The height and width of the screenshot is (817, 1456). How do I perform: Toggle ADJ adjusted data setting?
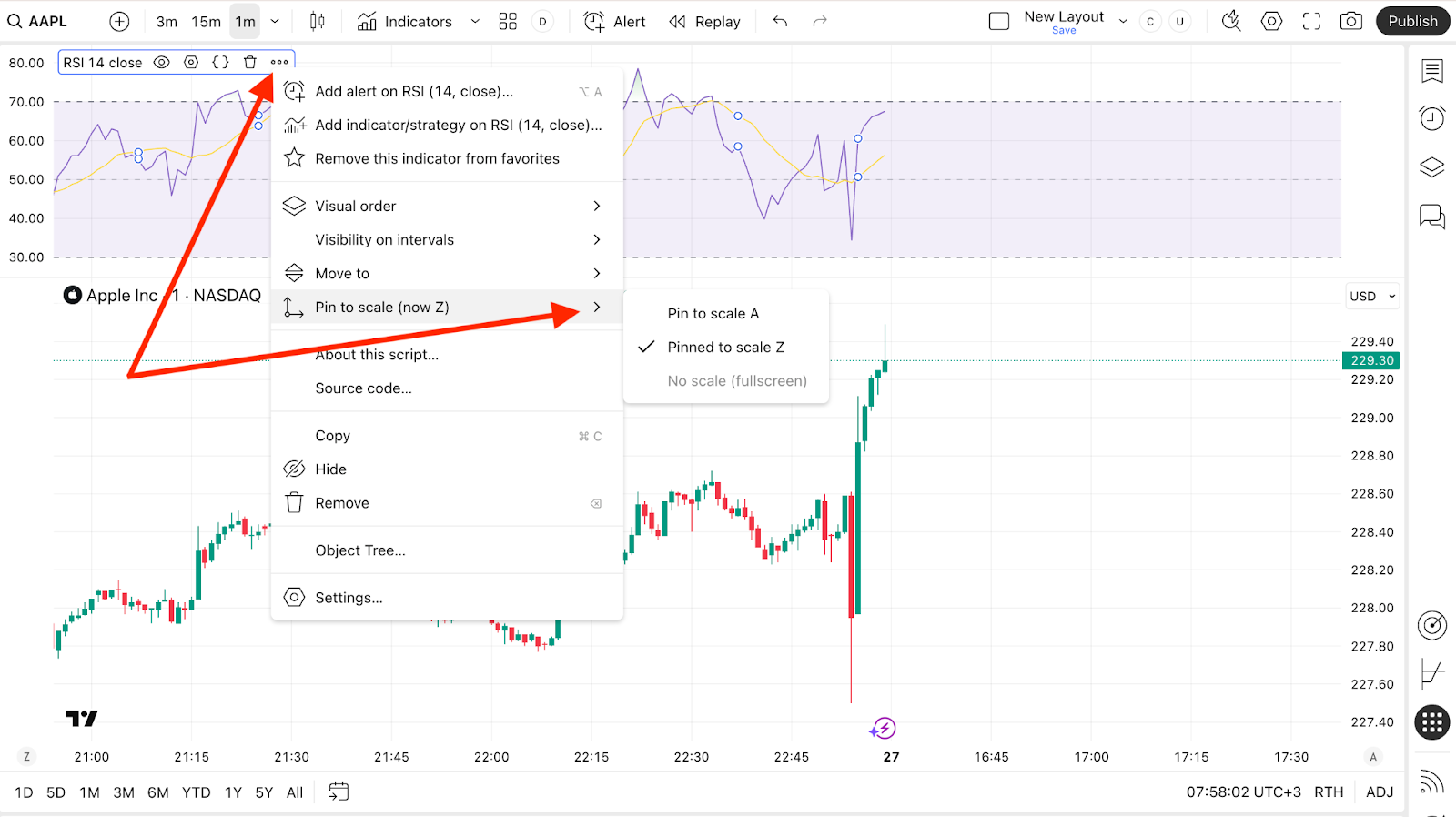point(1380,792)
